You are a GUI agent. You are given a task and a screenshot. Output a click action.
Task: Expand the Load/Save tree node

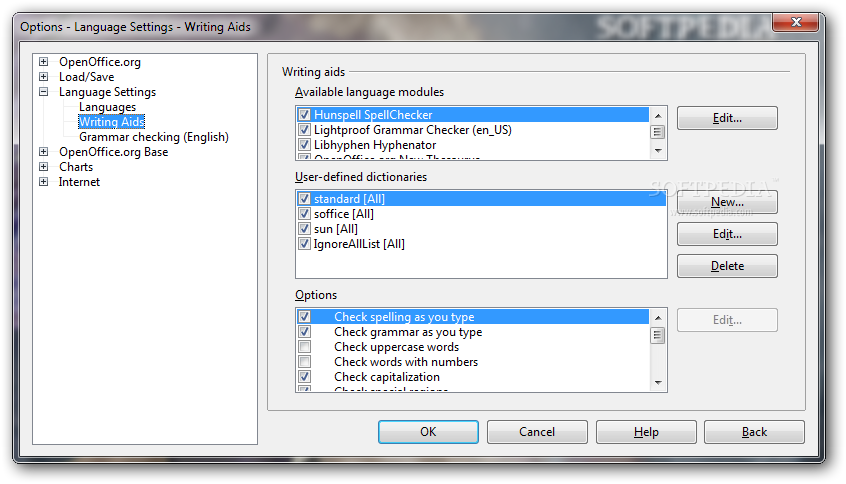pyautogui.click(x=44, y=77)
